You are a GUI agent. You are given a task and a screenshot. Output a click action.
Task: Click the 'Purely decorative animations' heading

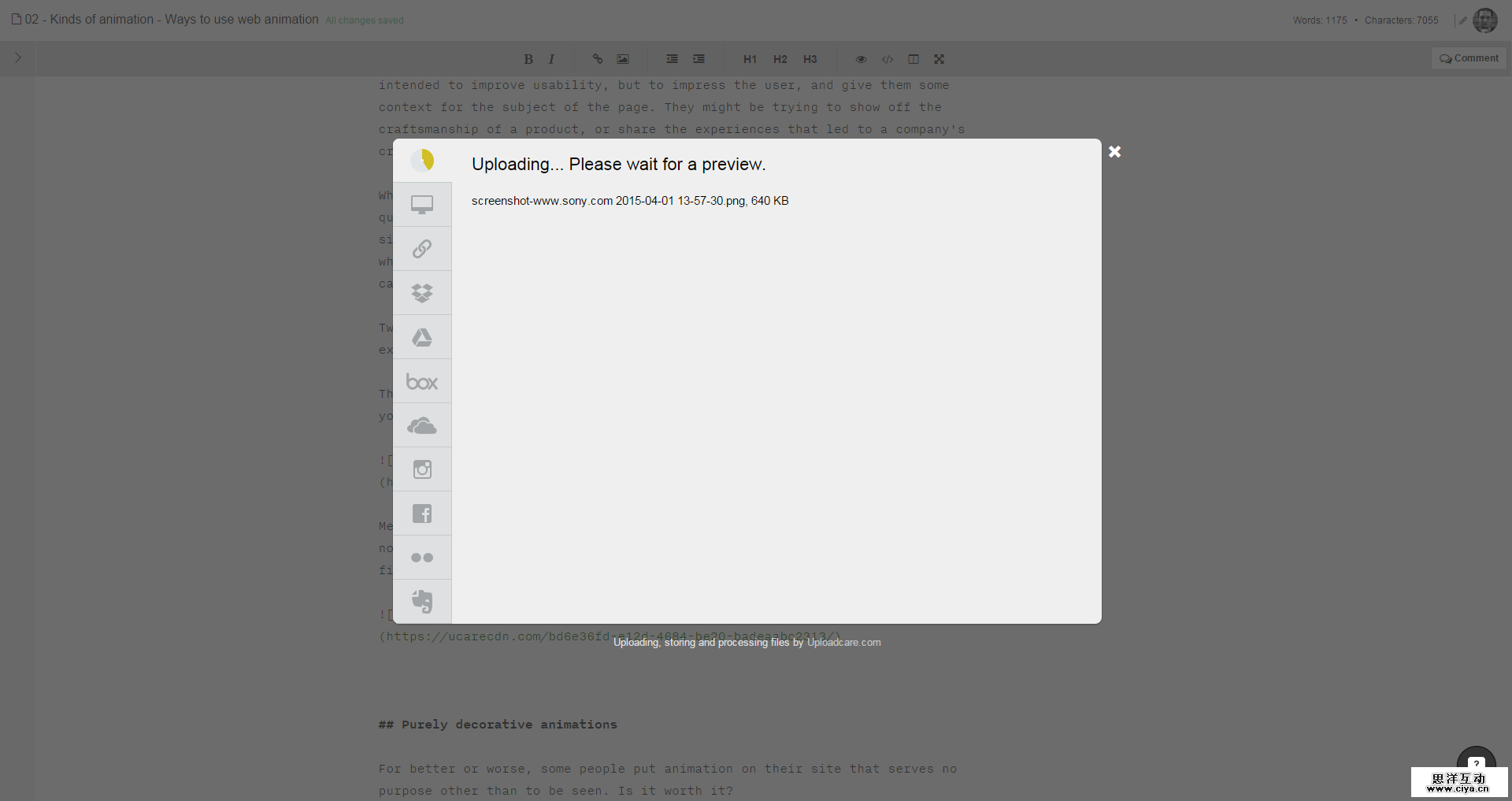(498, 725)
